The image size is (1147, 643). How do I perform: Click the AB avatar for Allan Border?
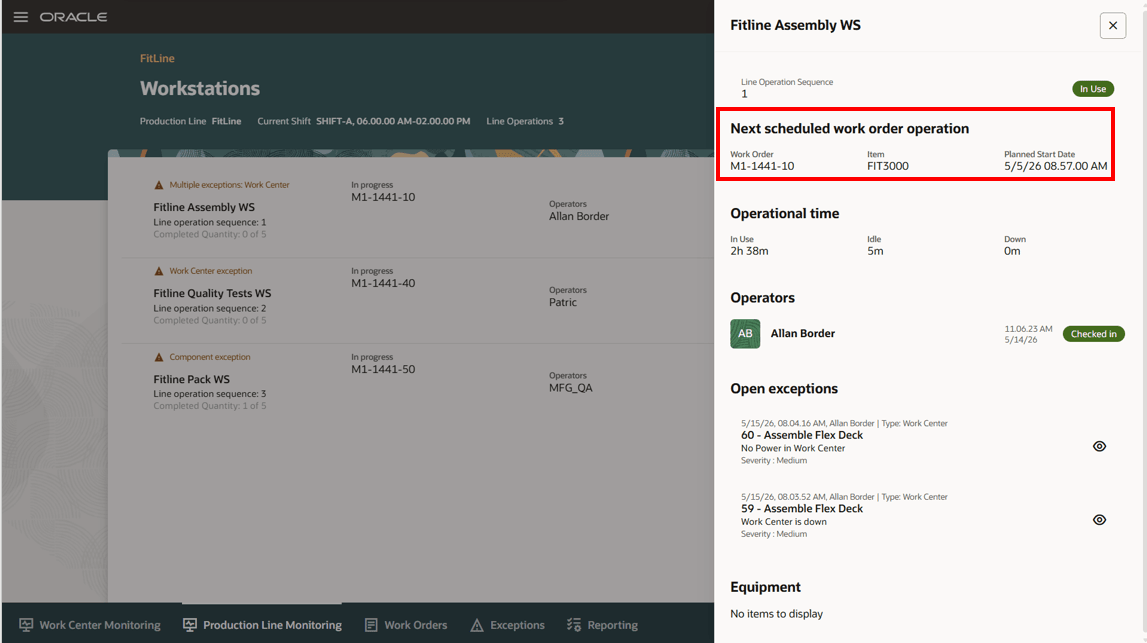[745, 334]
